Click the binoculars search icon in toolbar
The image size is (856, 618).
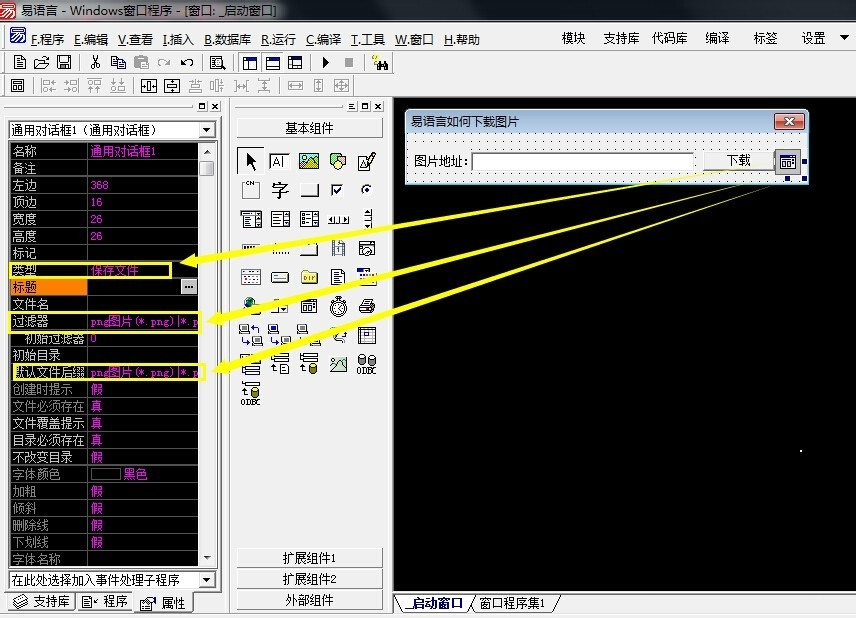[x=380, y=62]
